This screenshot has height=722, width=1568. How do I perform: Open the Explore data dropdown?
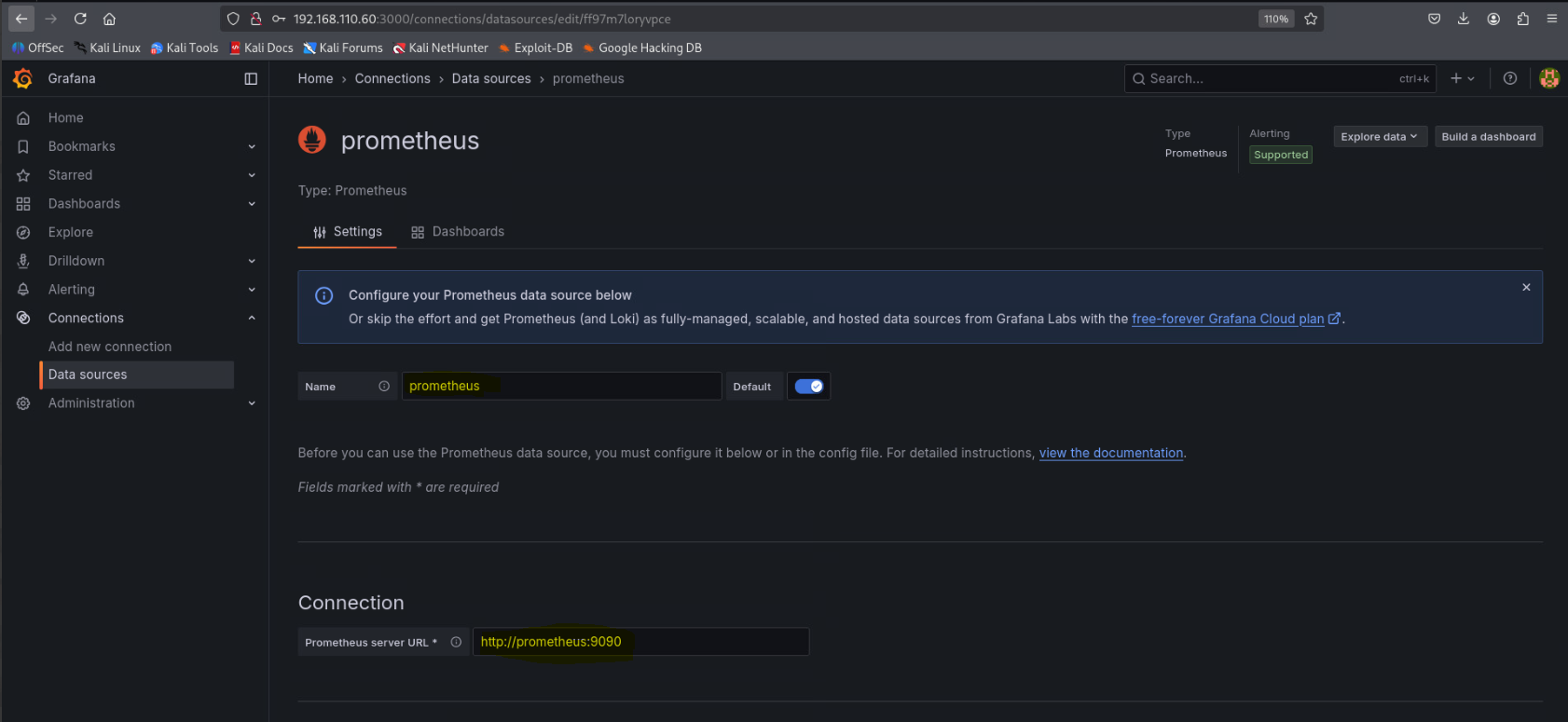coord(1379,137)
